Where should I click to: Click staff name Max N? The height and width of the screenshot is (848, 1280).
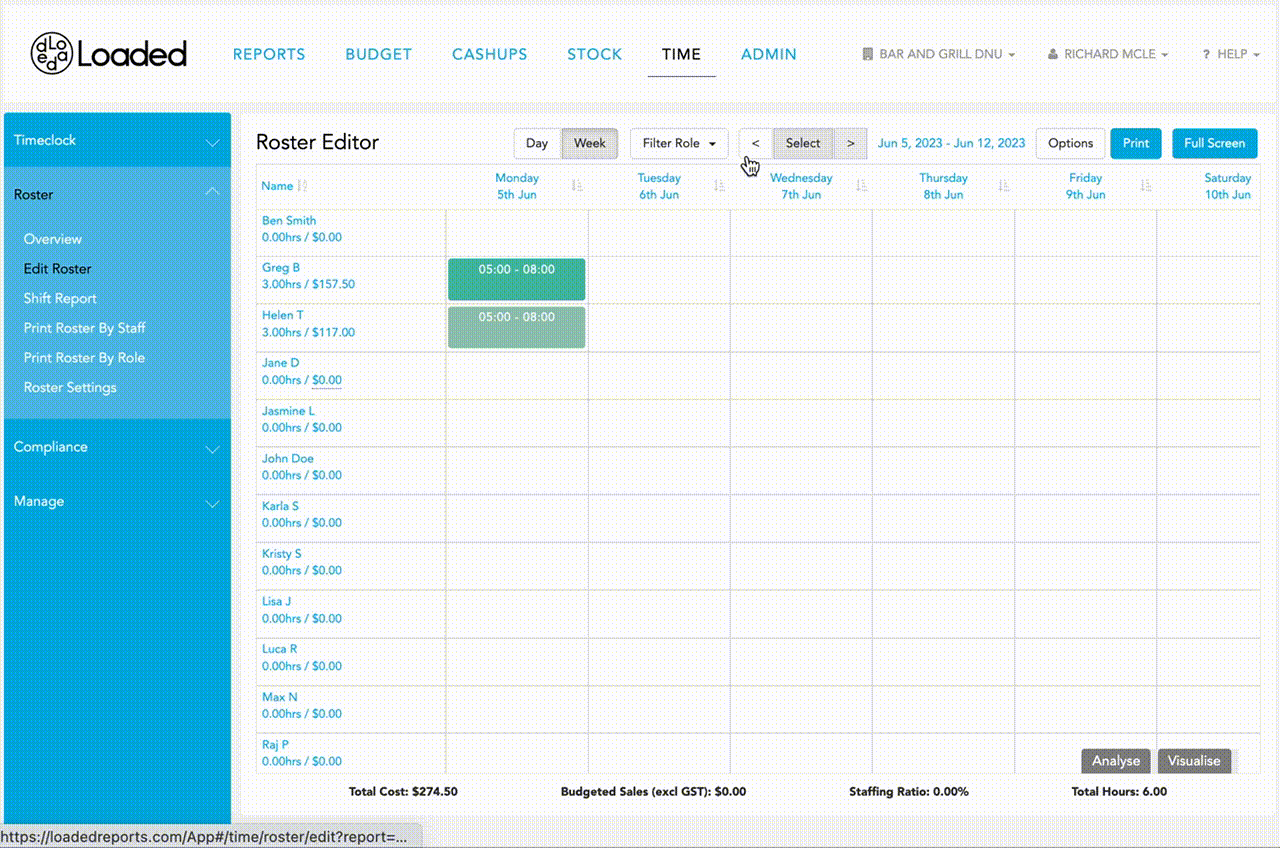pos(280,697)
